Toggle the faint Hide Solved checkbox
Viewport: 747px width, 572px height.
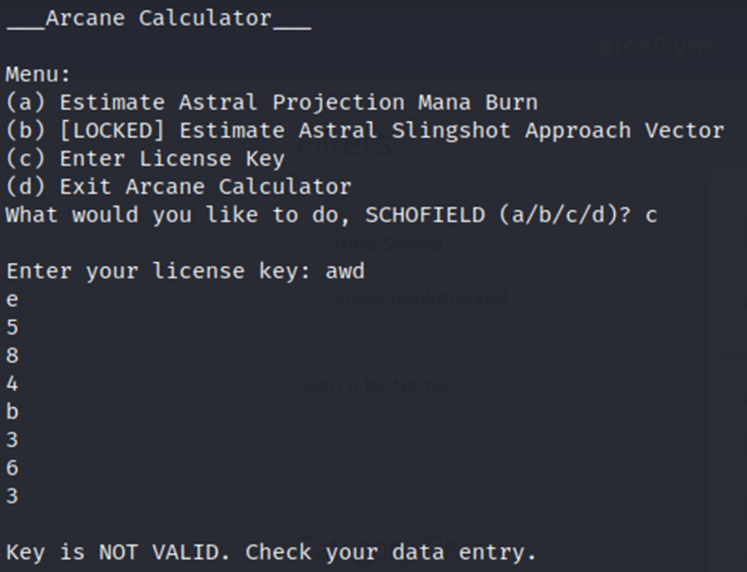coord(309,242)
